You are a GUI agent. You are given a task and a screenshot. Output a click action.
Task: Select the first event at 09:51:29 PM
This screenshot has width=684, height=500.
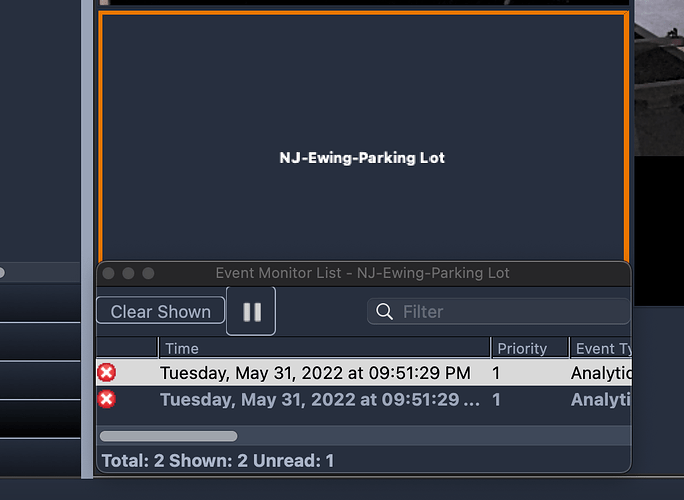tap(363, 373)
